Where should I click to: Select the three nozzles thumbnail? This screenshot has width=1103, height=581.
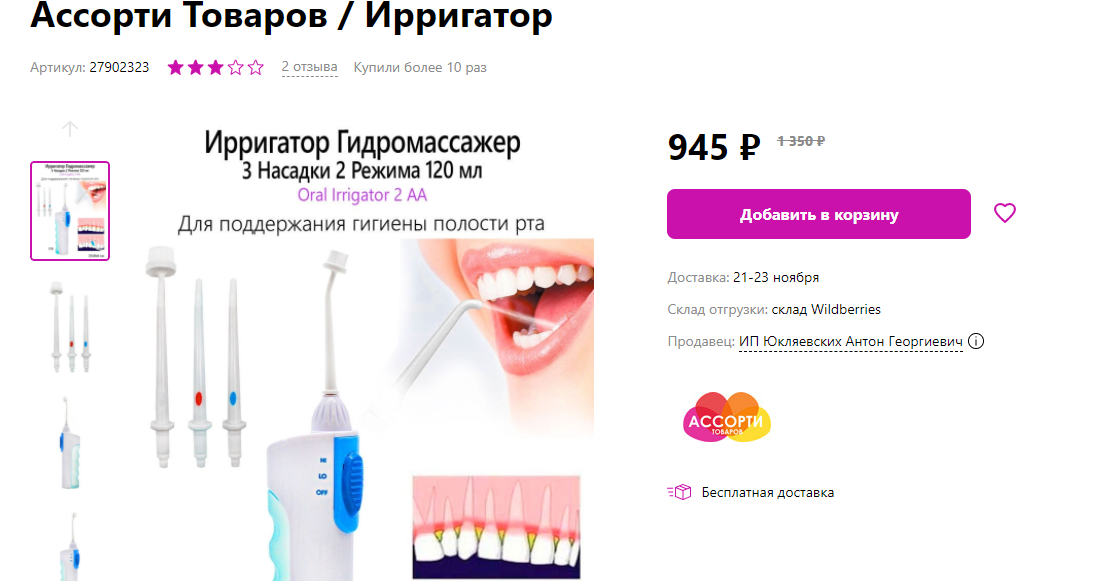70,327
